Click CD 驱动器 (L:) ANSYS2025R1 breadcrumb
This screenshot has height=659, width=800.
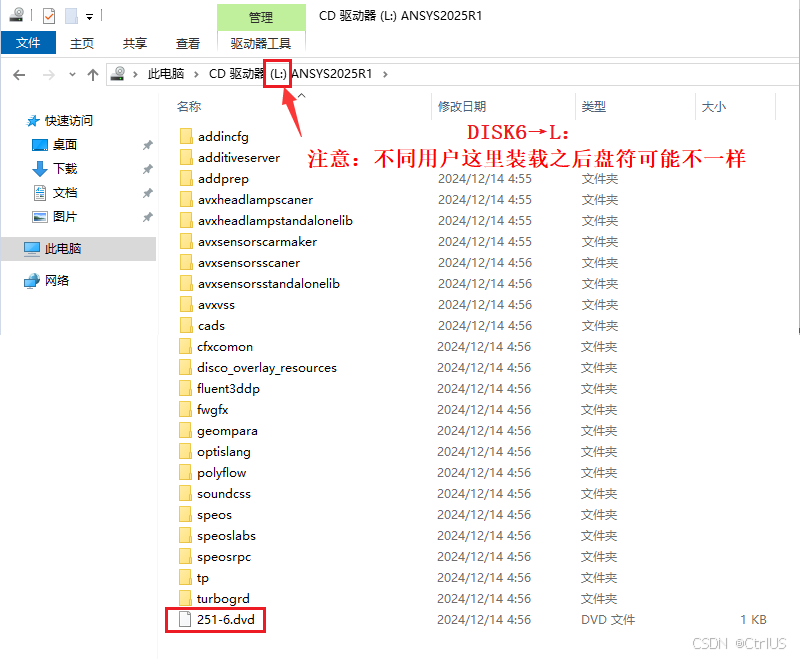tap(290, 74)
